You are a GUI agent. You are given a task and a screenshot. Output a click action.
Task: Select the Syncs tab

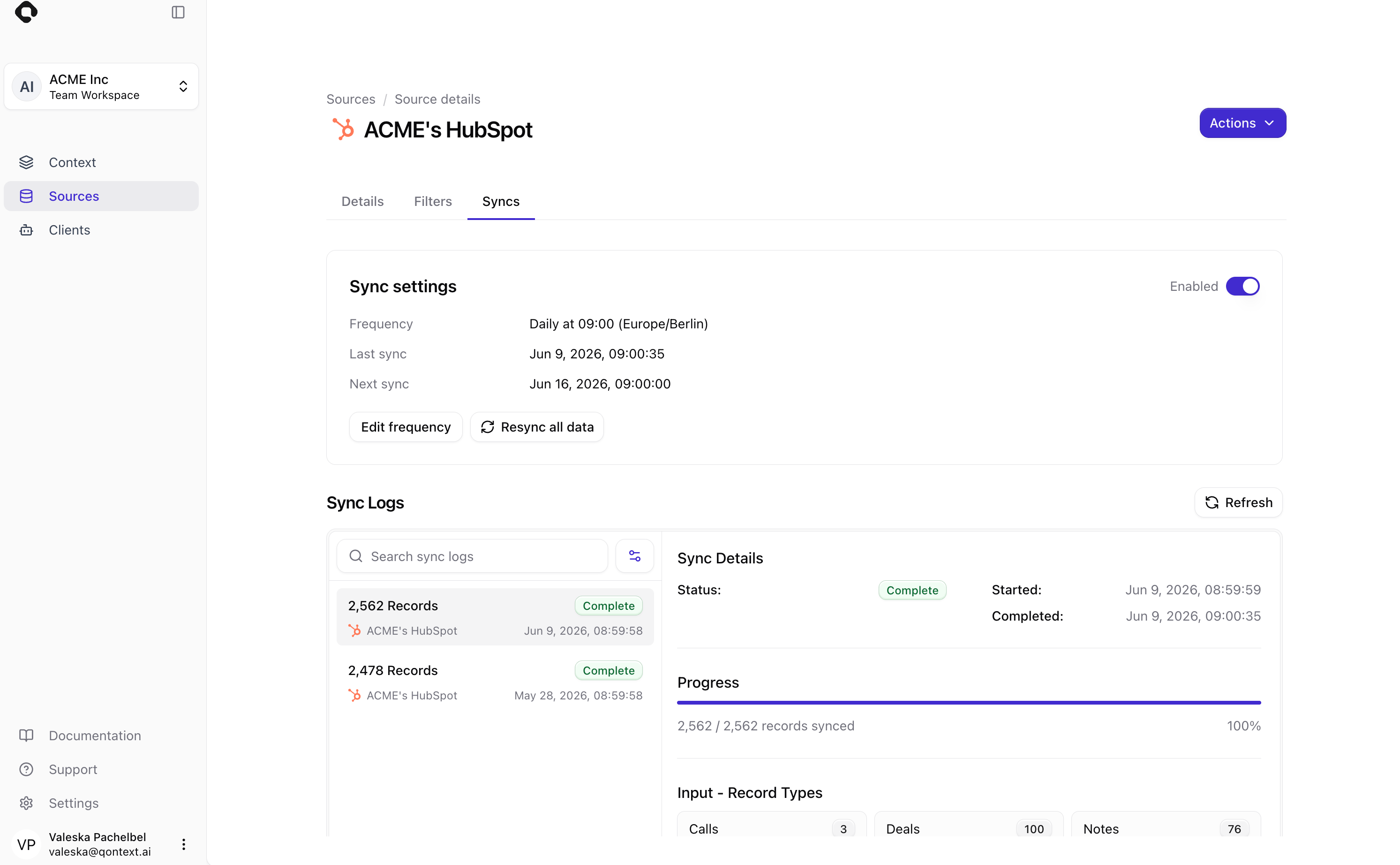point(501,201)
